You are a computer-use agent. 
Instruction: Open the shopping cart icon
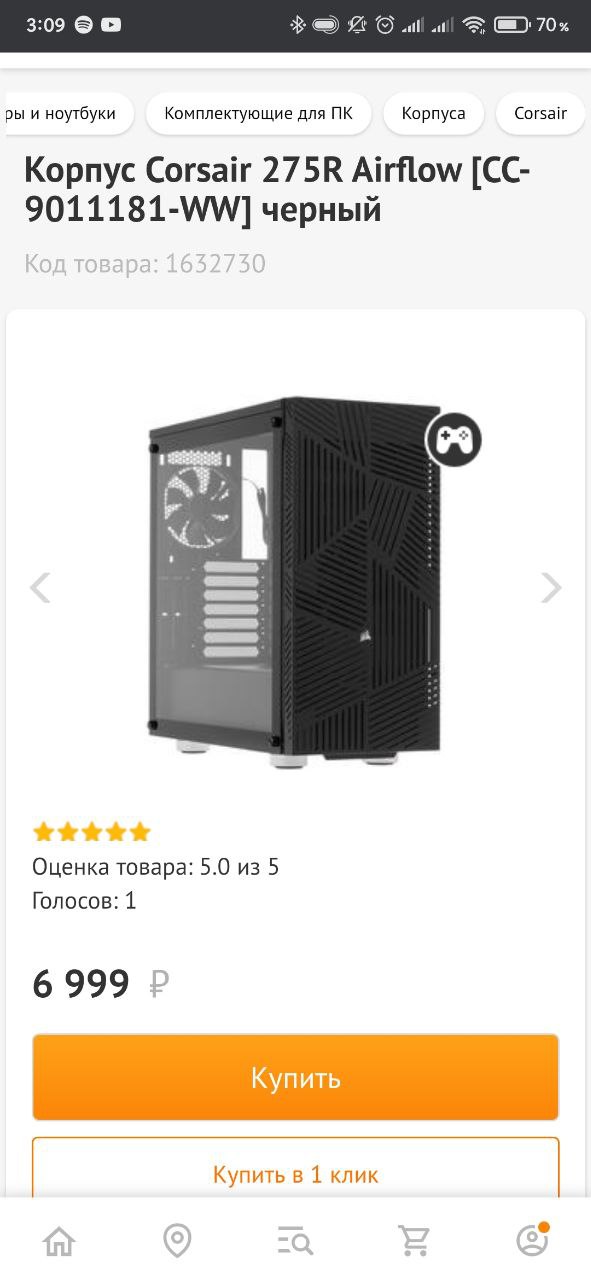[x=414, y=1240]
